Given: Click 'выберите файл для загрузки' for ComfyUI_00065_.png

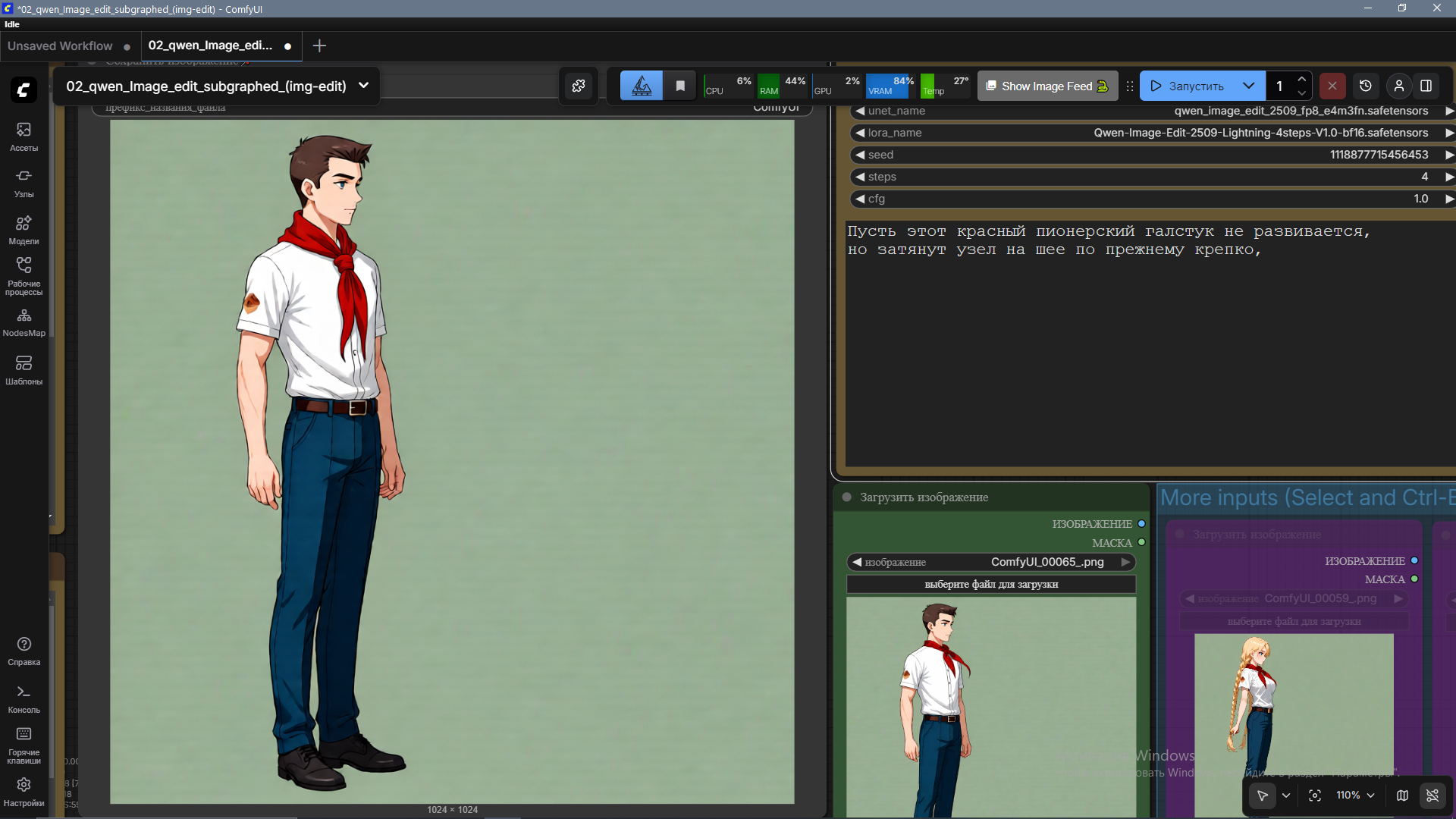Looking at the screenshot, I should click(x=991, y=584).
